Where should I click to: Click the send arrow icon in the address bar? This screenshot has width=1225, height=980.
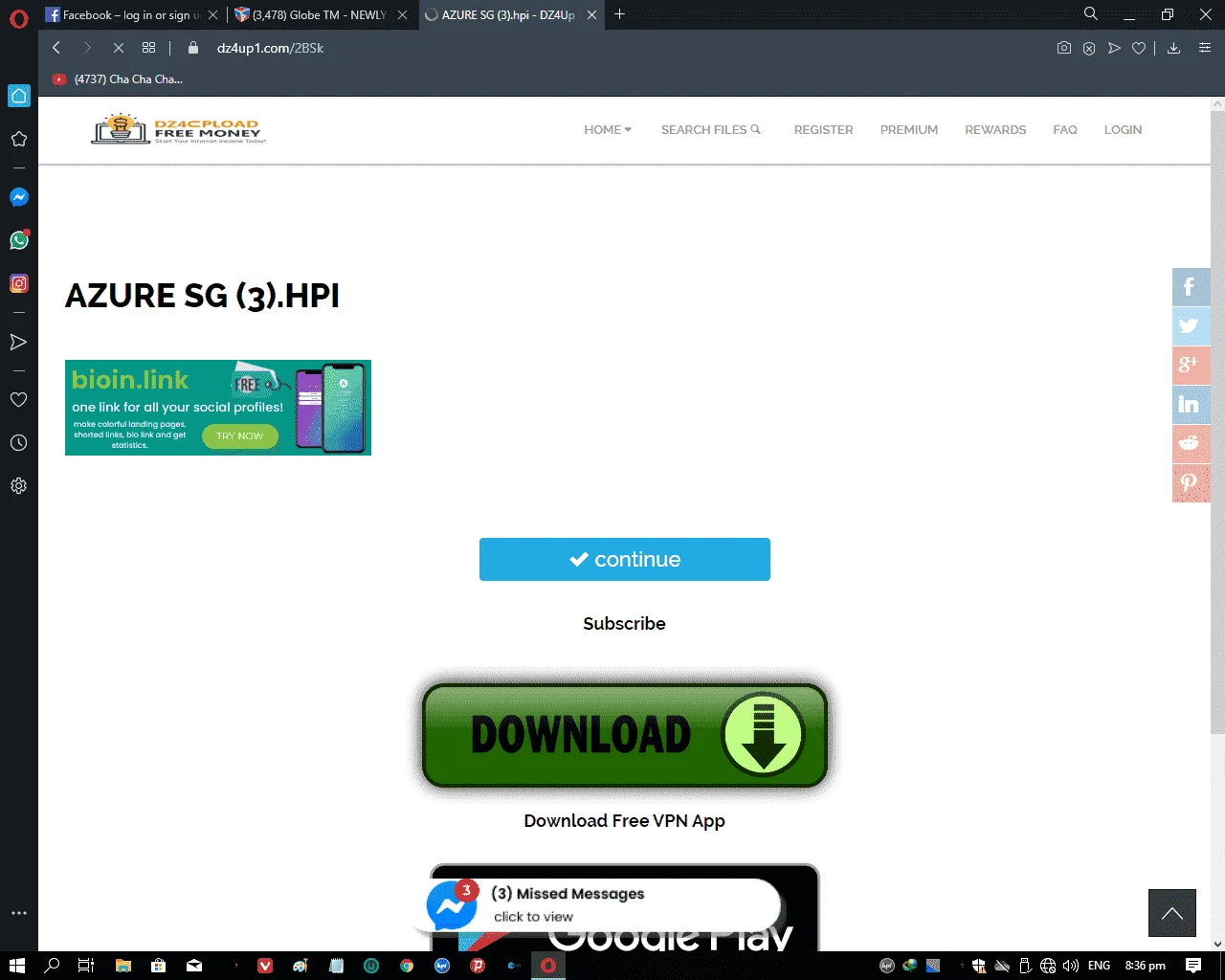tap(1114, 48)
